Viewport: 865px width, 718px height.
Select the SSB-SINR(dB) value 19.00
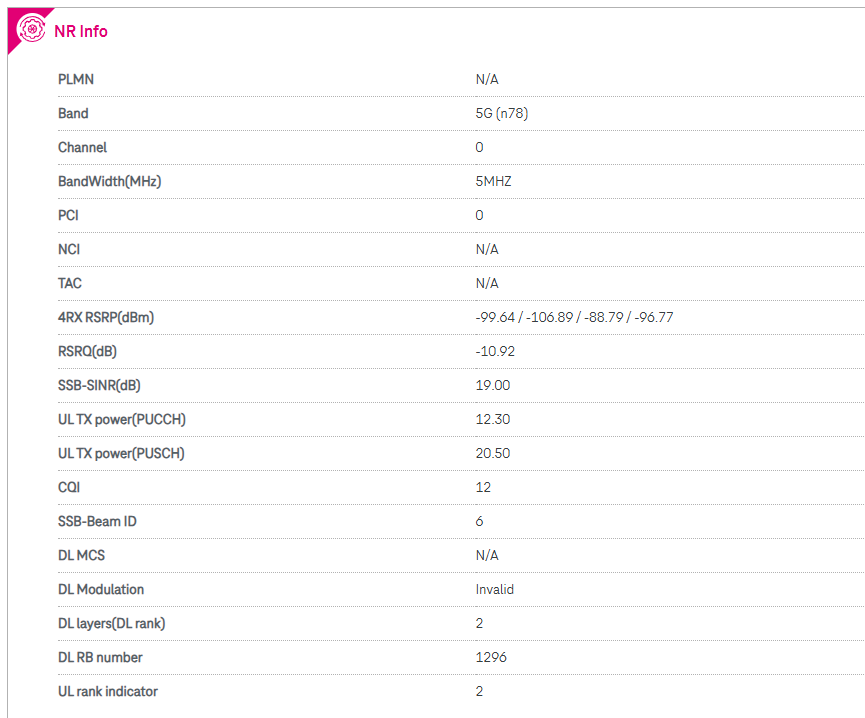point(493,385)
